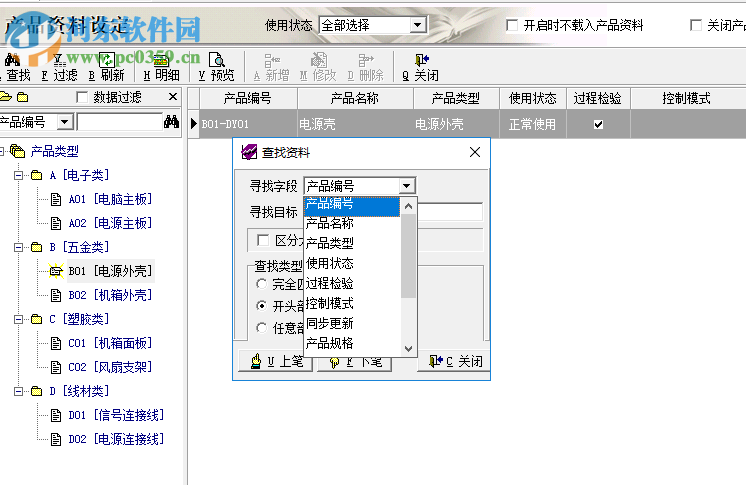Click the C01 [机箱面板] document icon
The image size is (746, 485).
(x=56, y=343)
